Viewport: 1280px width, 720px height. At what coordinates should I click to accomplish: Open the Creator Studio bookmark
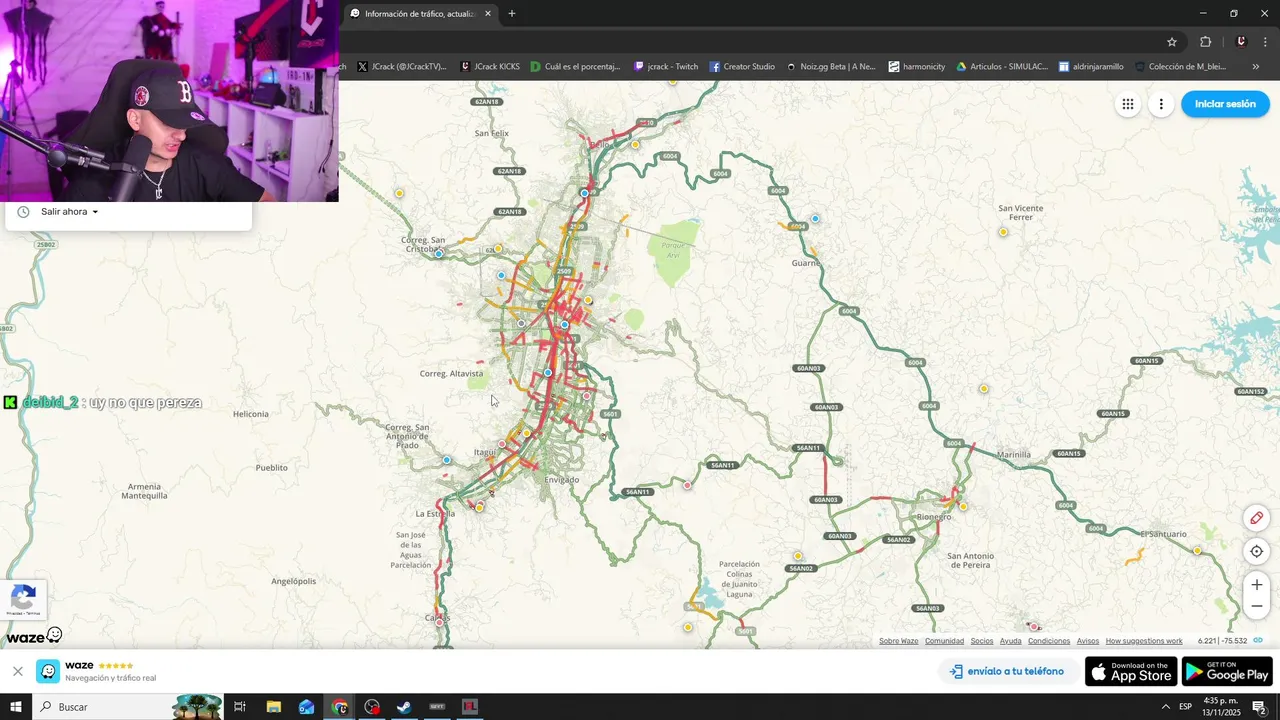click(x=742, y=67)
